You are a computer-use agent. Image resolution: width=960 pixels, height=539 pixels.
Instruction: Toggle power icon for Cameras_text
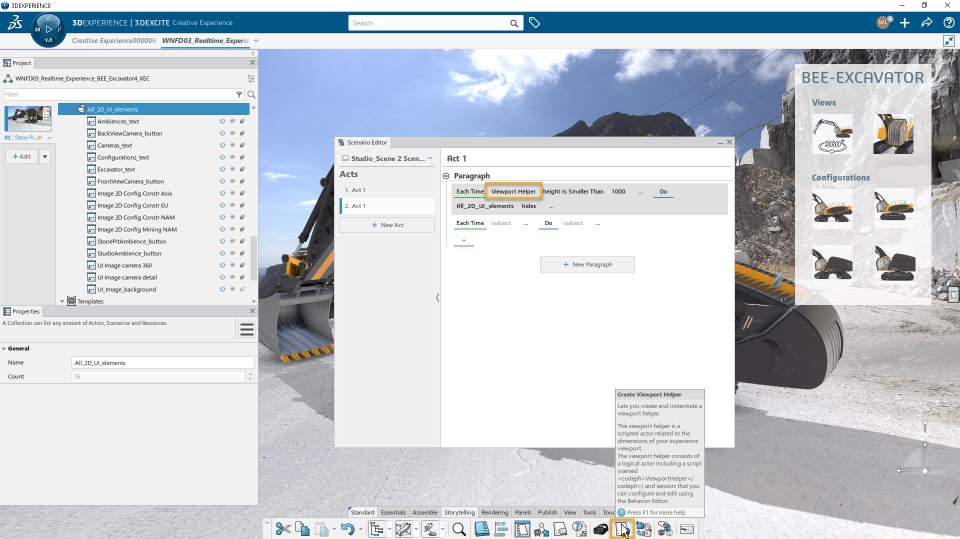pos(222,145)
